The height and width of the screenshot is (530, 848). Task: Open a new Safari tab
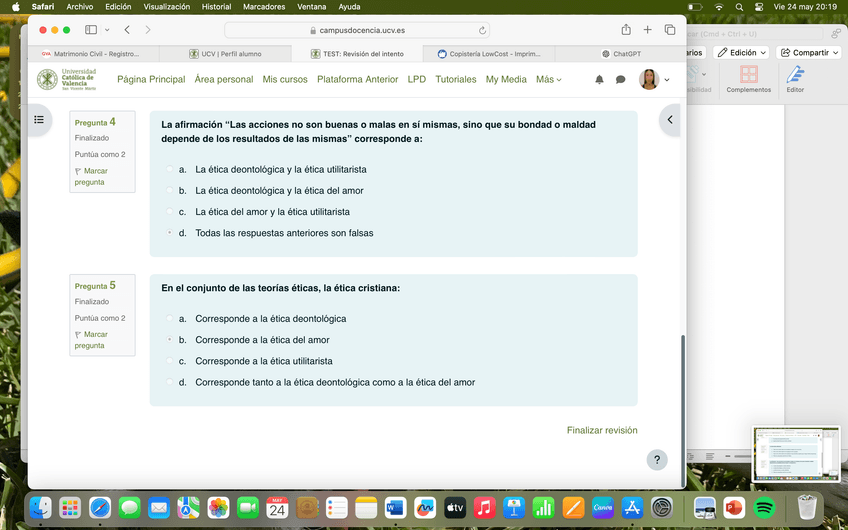647,30
